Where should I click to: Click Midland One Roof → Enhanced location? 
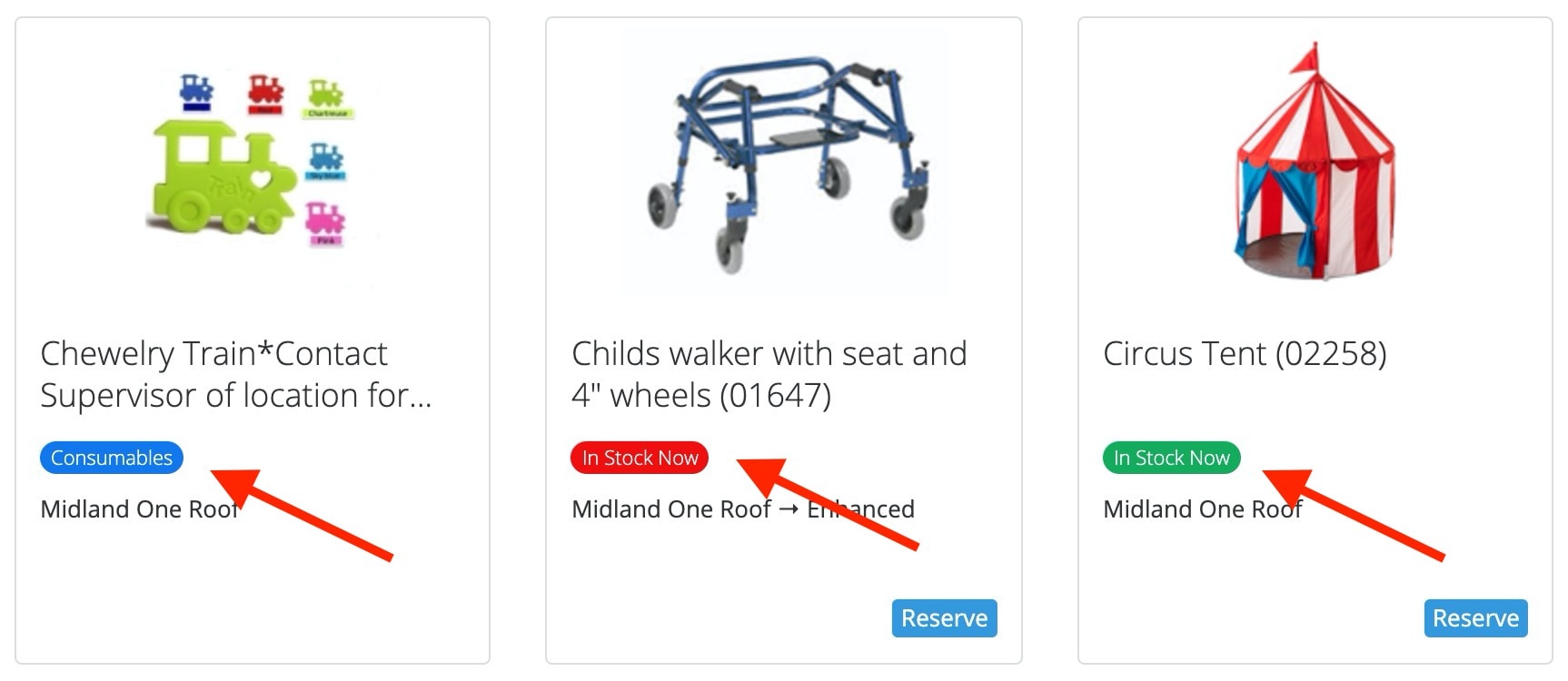(x=743, y=509)
